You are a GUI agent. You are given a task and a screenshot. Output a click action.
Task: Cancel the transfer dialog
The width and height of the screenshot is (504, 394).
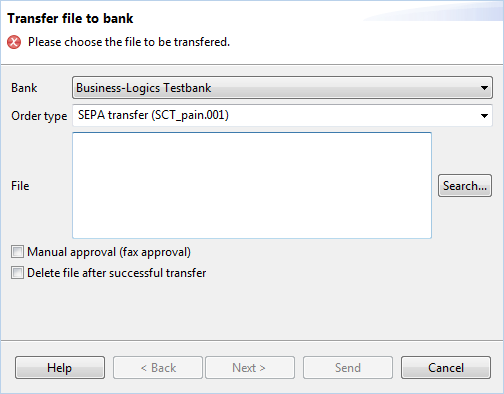446,368
